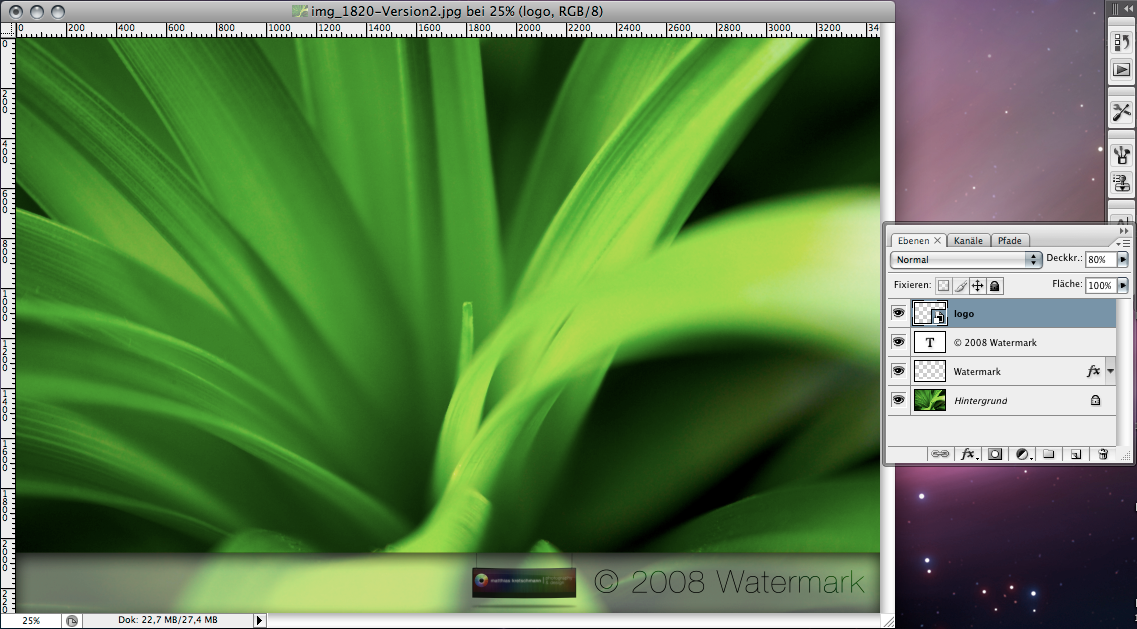Viewport: 1137px width, 629px height.
Task: Click the Deckkr. opacity value field
Action: (x=1101, y=259)
